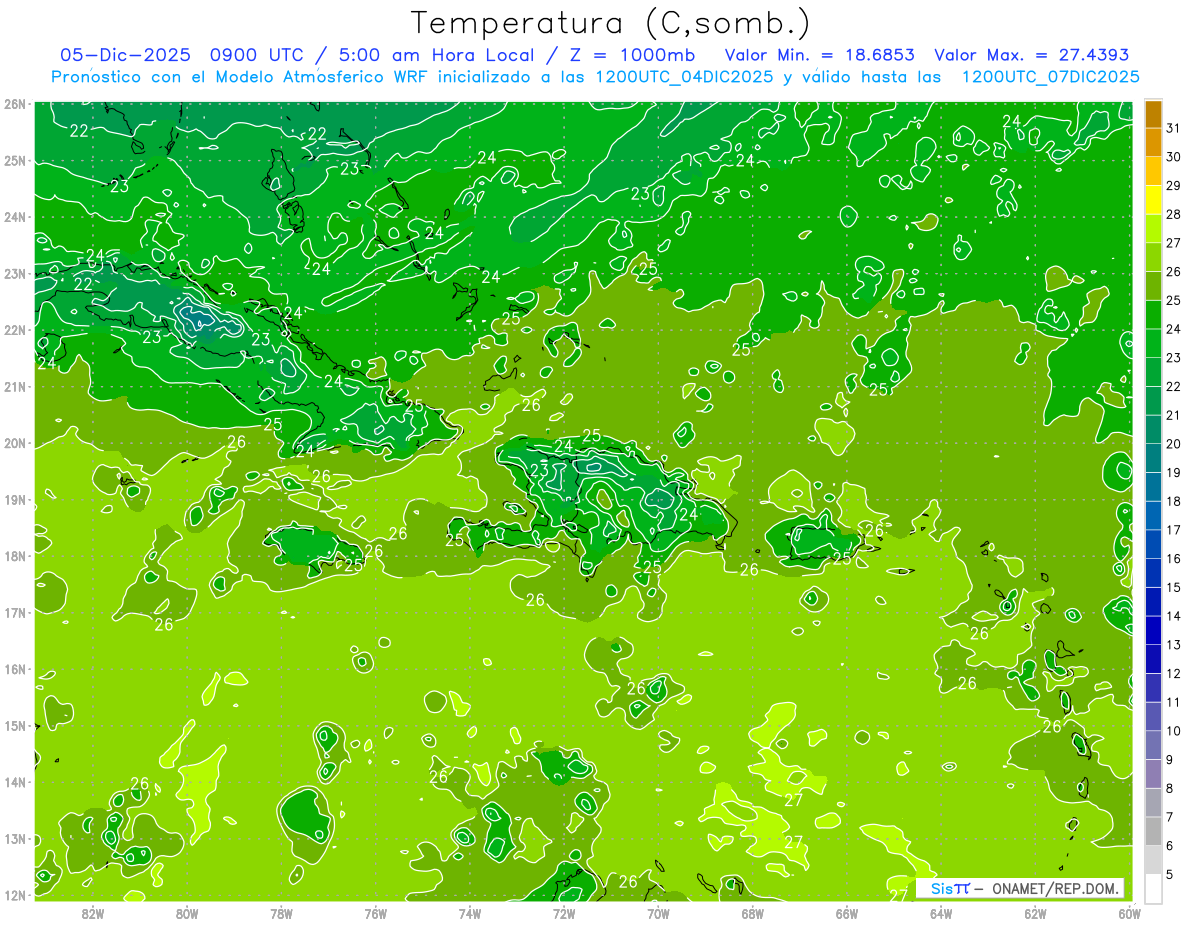Click legend scale value 10
The image size is (1200, 927).
(1174, 731)
